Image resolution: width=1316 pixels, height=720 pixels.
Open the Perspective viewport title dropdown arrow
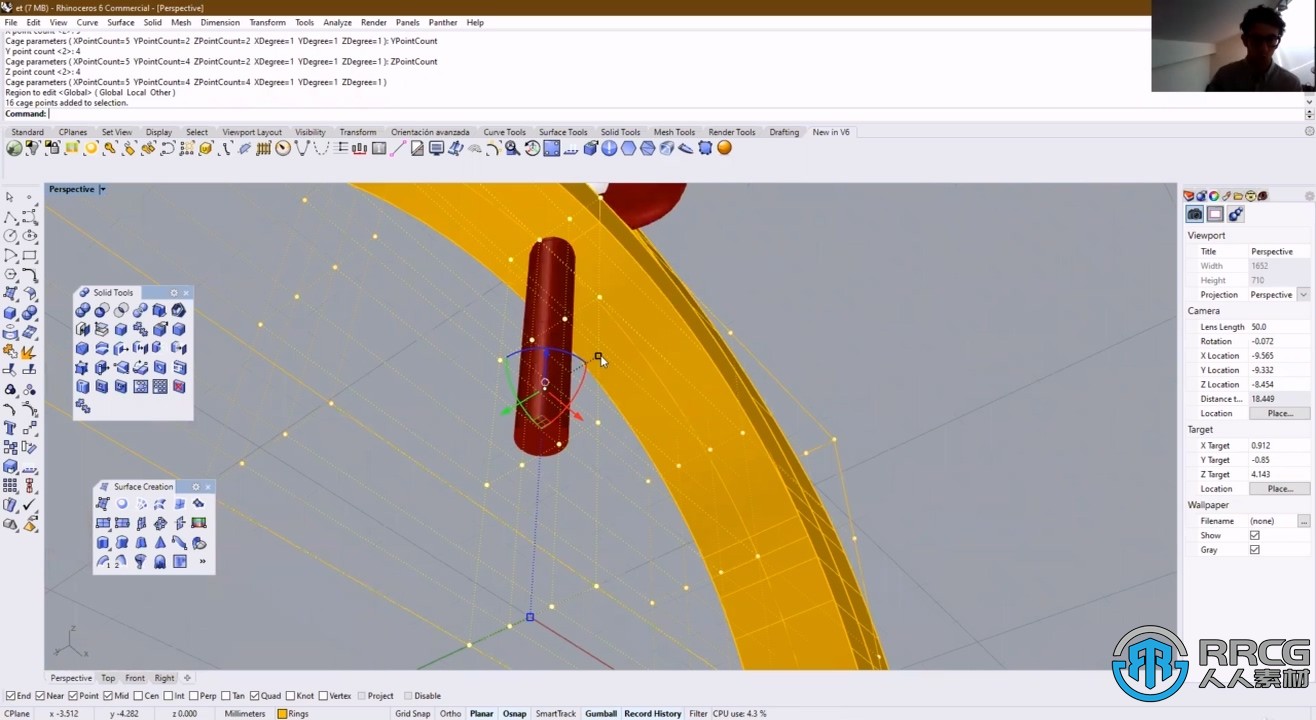coord(102,189)
